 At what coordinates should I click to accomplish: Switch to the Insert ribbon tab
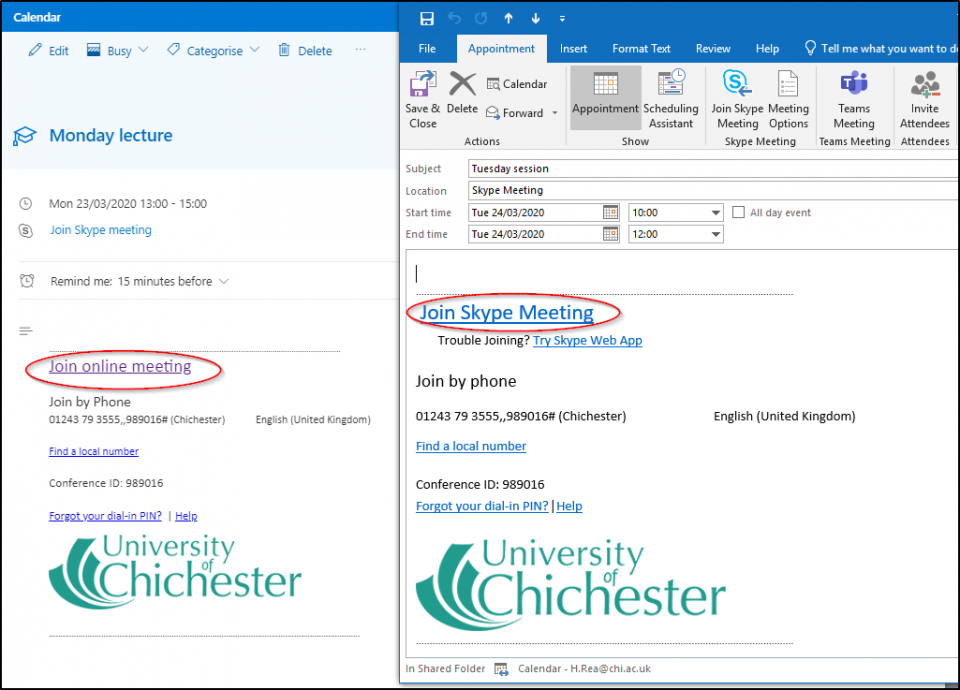tap(573, 48)
